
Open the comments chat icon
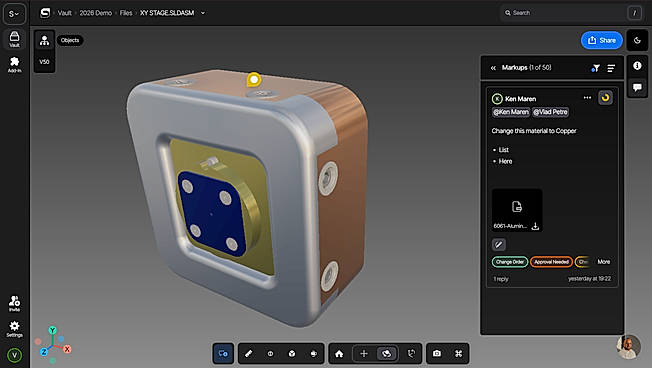point(637,87)
